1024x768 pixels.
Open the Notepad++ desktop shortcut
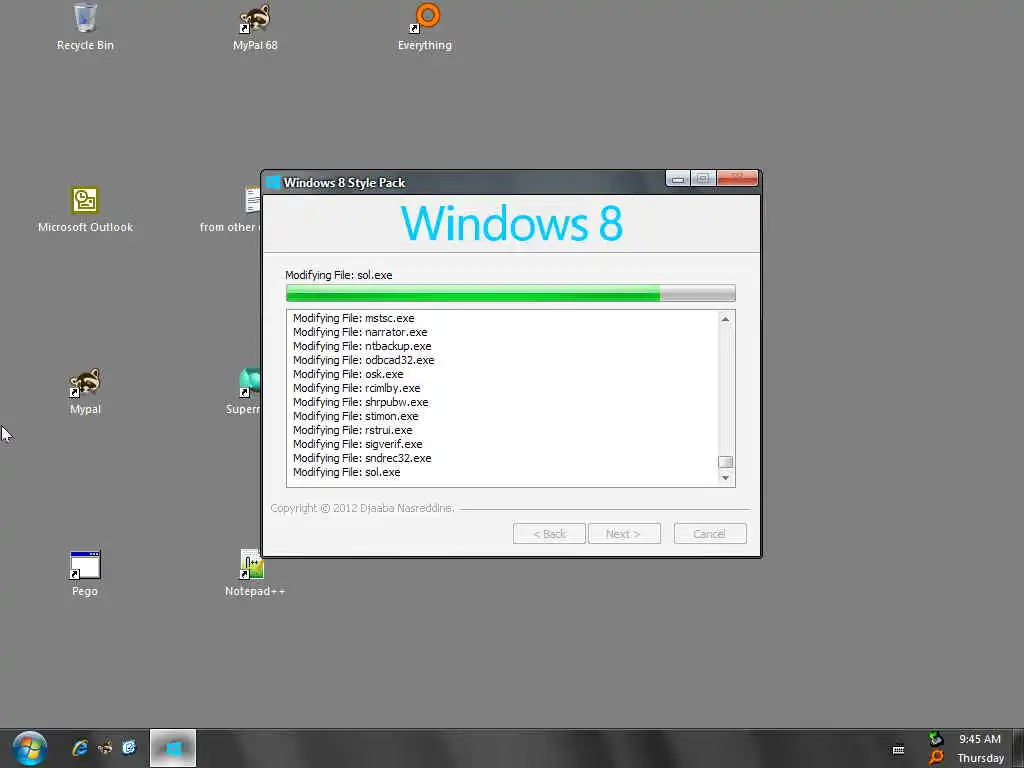coord(255,573)
